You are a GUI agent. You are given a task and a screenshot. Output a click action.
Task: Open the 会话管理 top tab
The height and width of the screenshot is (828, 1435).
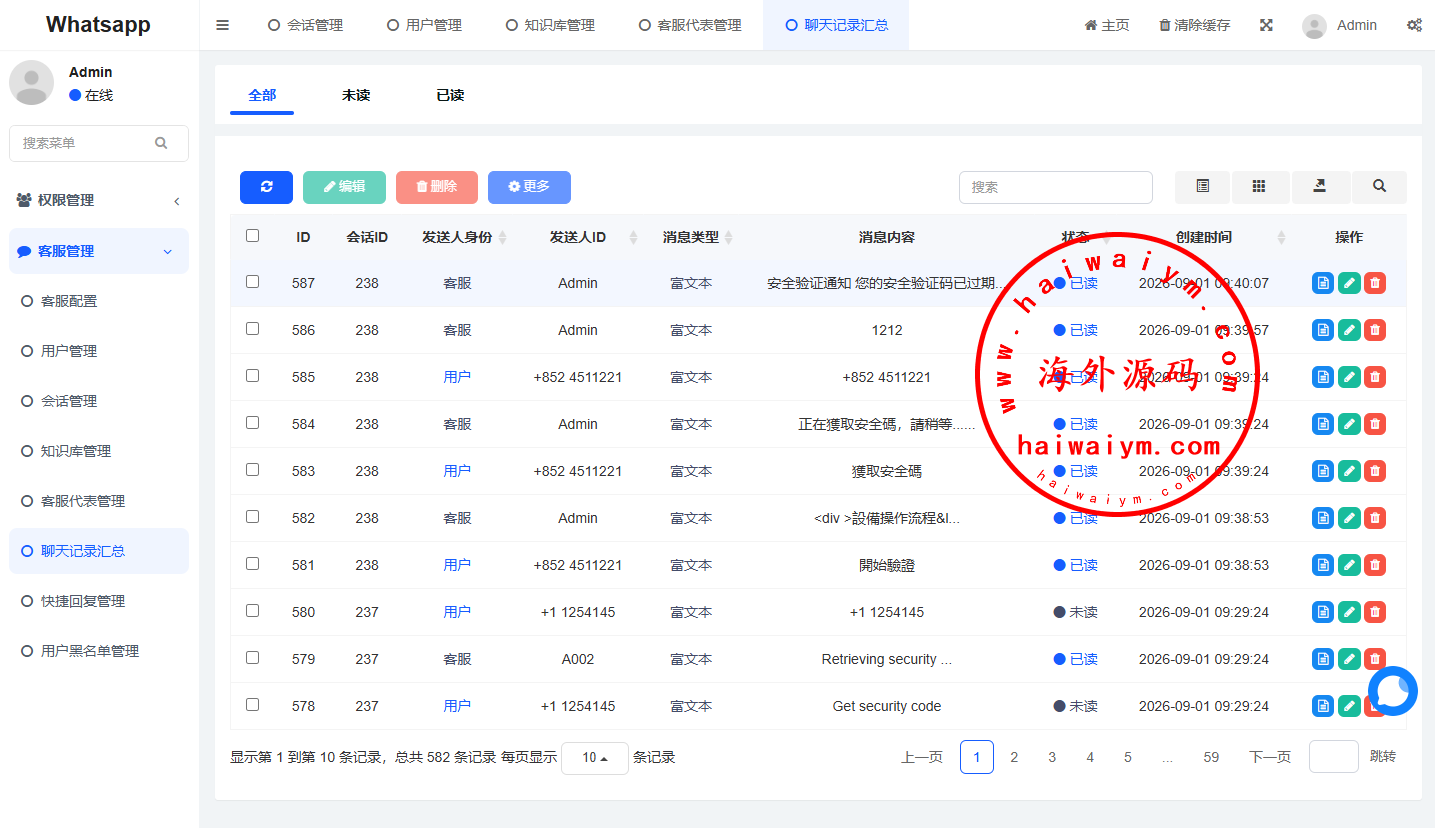pyautogui.click(x=305, y=25)
